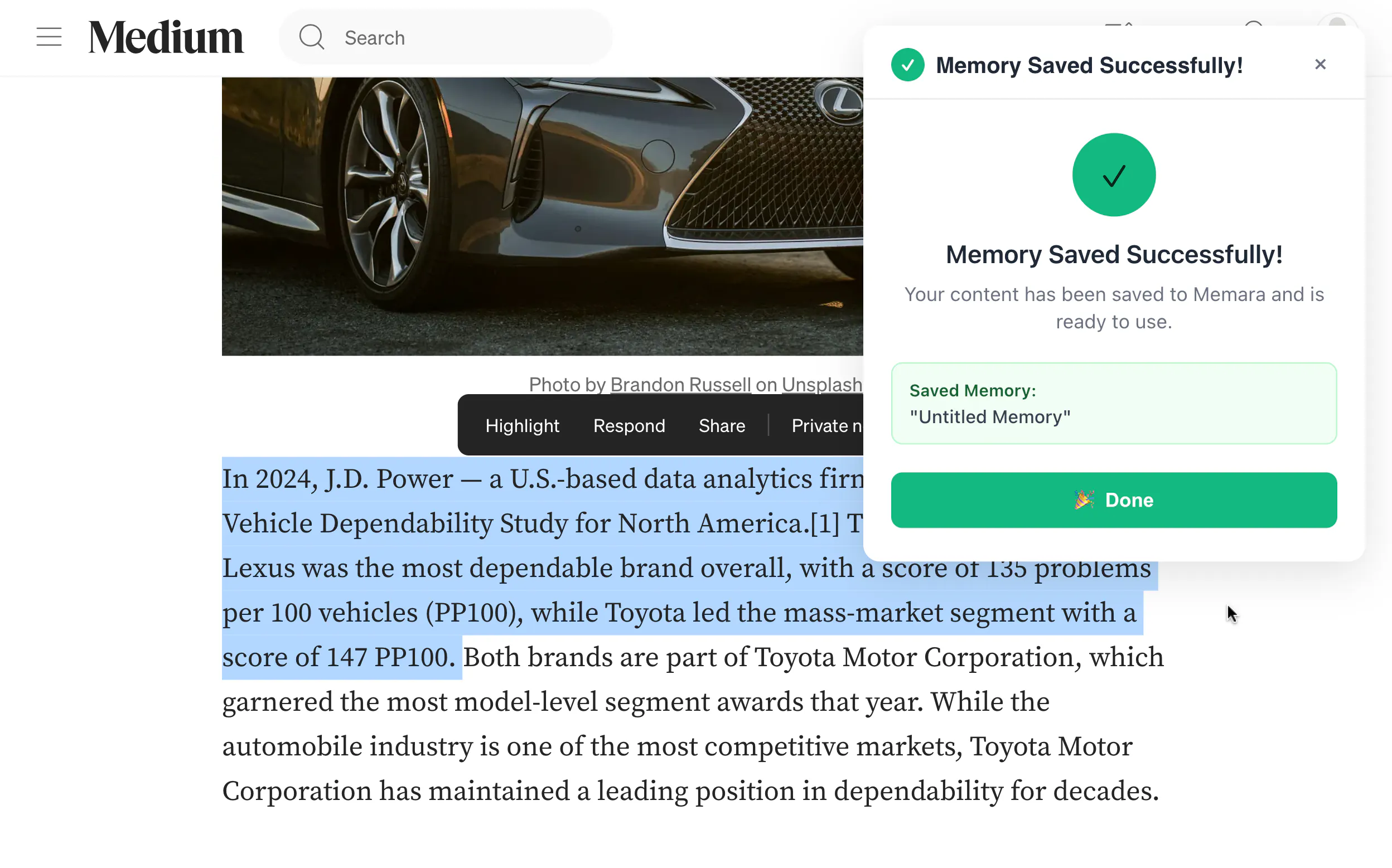Click the Medium logo
The image size is (1392, 868).
pyautogui.click(x=166, y=37)
